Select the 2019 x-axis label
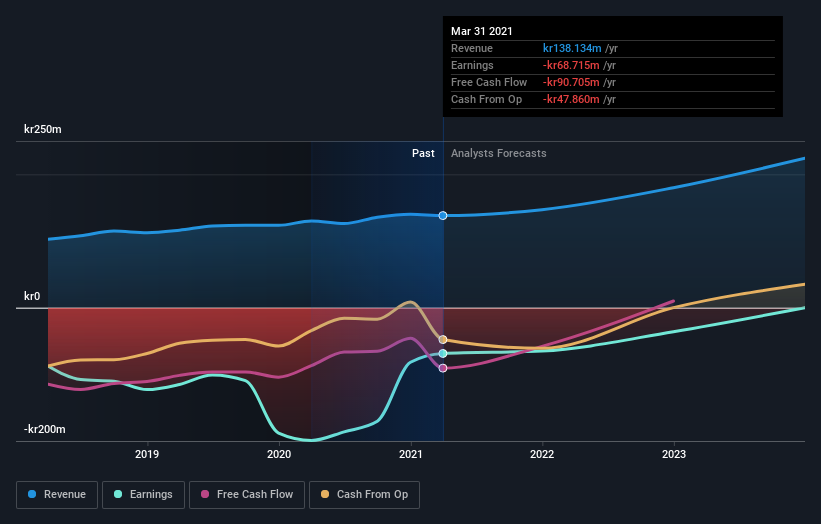Image resolution: width=821 pixels, height=524 pixels. [147, 454]
